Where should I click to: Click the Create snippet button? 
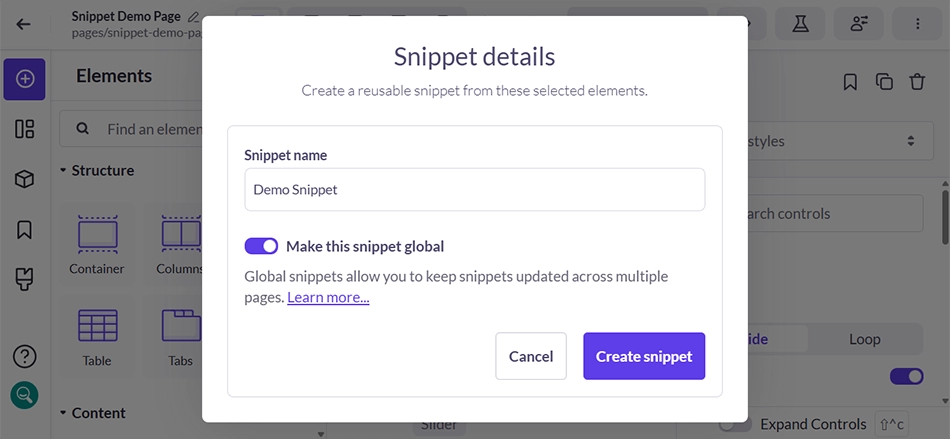(x=644, y=356)
